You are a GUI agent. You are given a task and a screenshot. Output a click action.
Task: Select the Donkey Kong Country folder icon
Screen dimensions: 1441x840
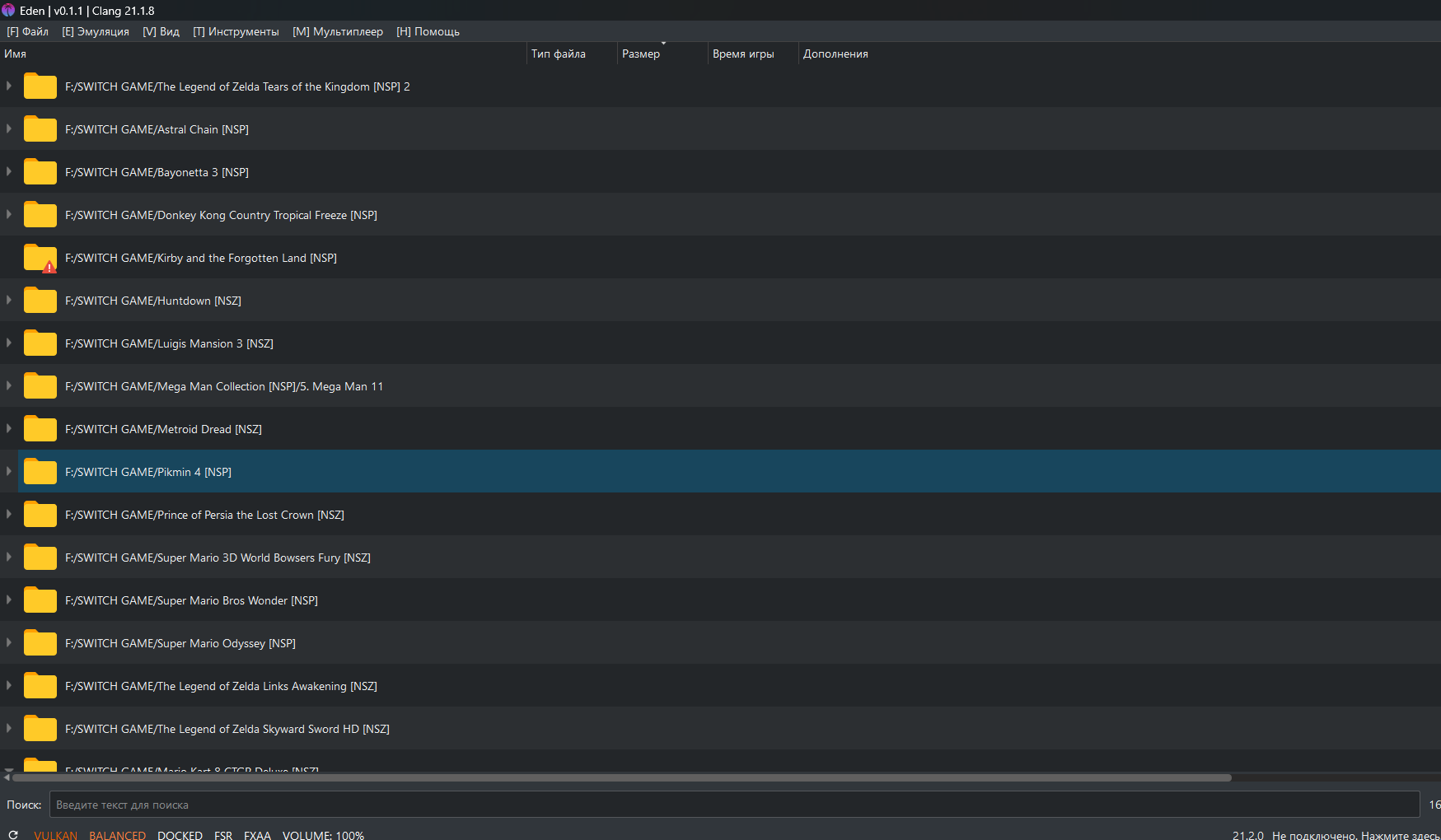[x=40, y=215]
